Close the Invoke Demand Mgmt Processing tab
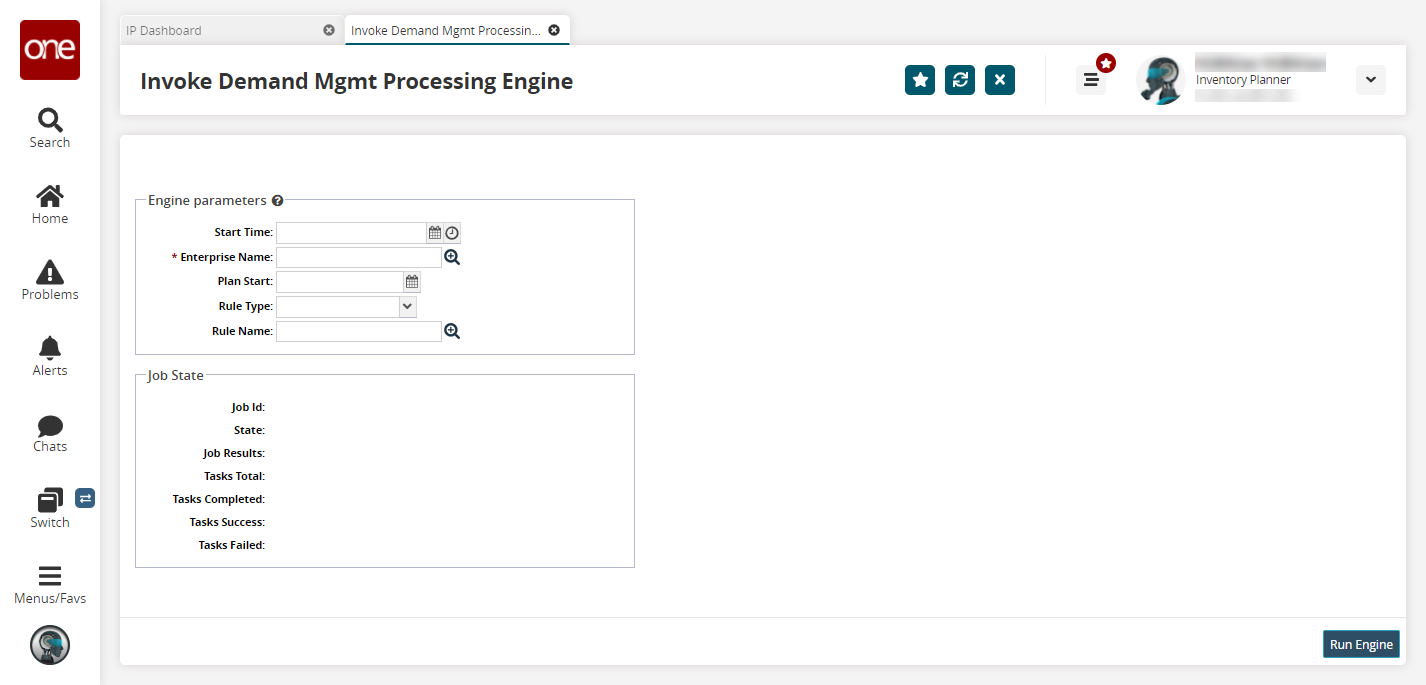 pos(554,30)
